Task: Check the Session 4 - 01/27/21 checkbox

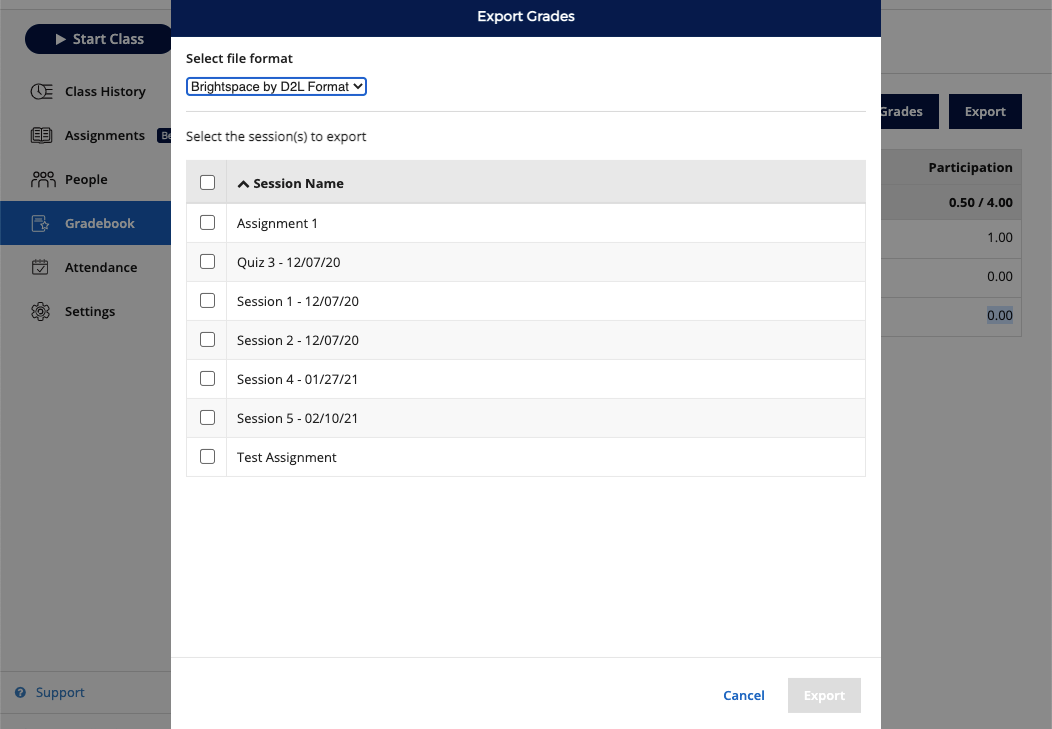Action: tap(207, 378)
